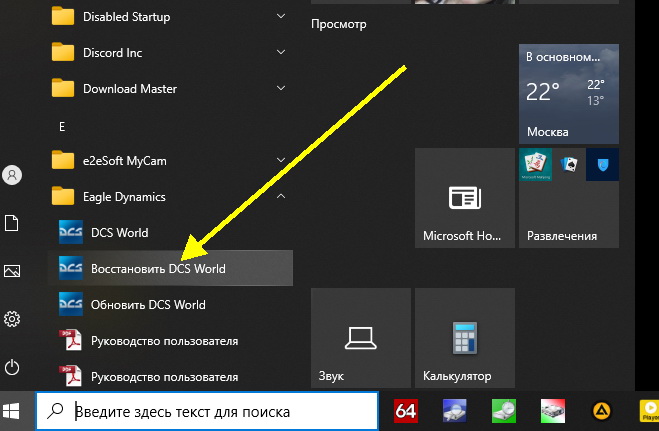Screen dimensions: 659x431
Task: Select the Eagle Dynamics label
Action: [124, 197]
